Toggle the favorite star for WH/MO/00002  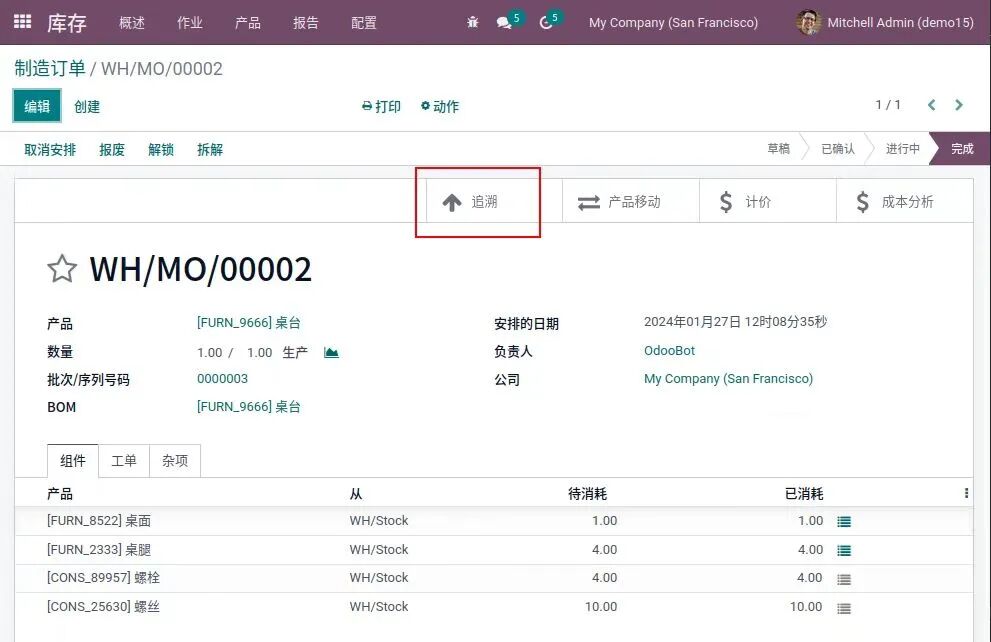click(62, 269)
